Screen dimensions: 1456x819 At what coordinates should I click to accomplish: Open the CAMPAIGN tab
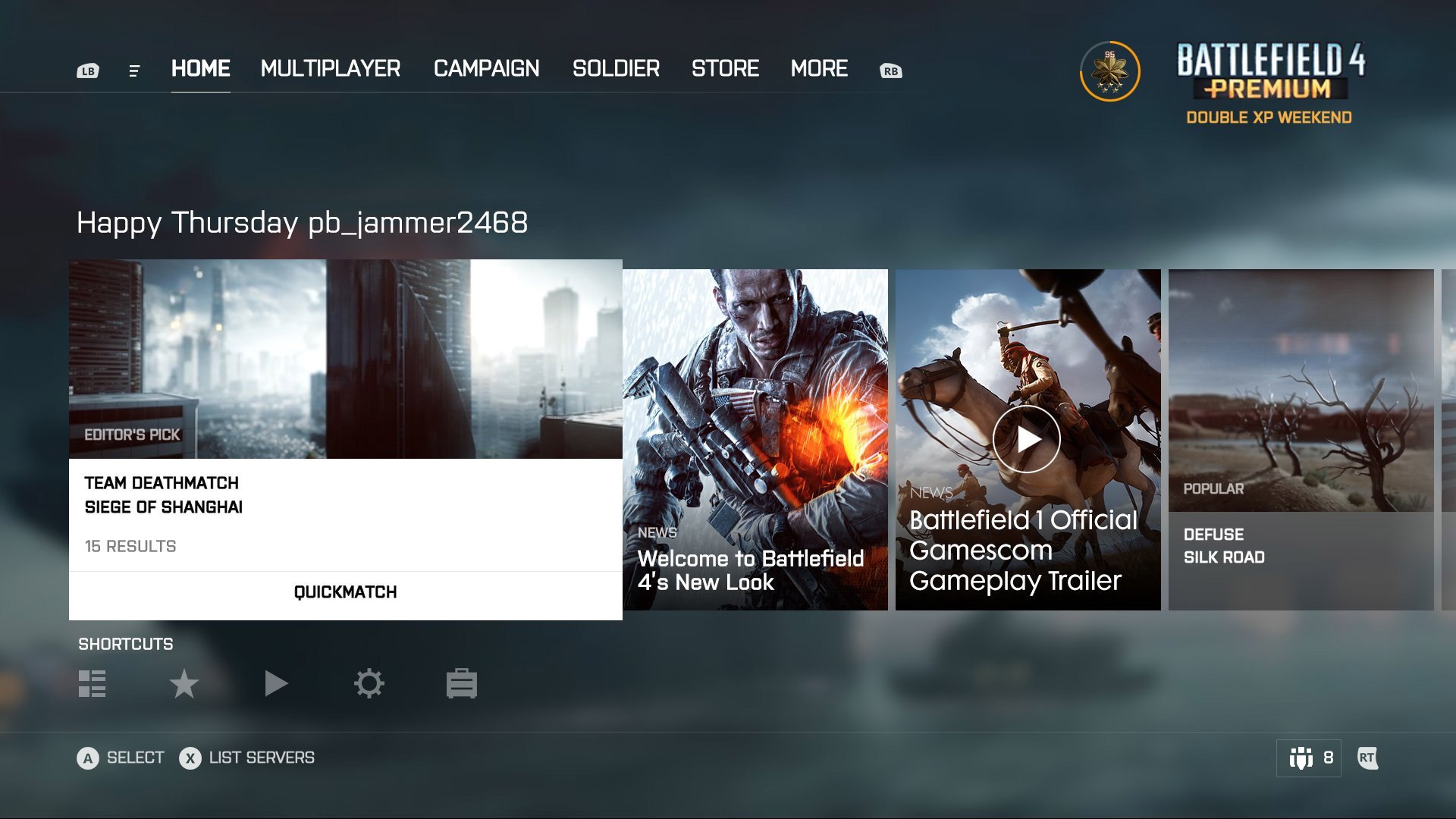[486, 68]
